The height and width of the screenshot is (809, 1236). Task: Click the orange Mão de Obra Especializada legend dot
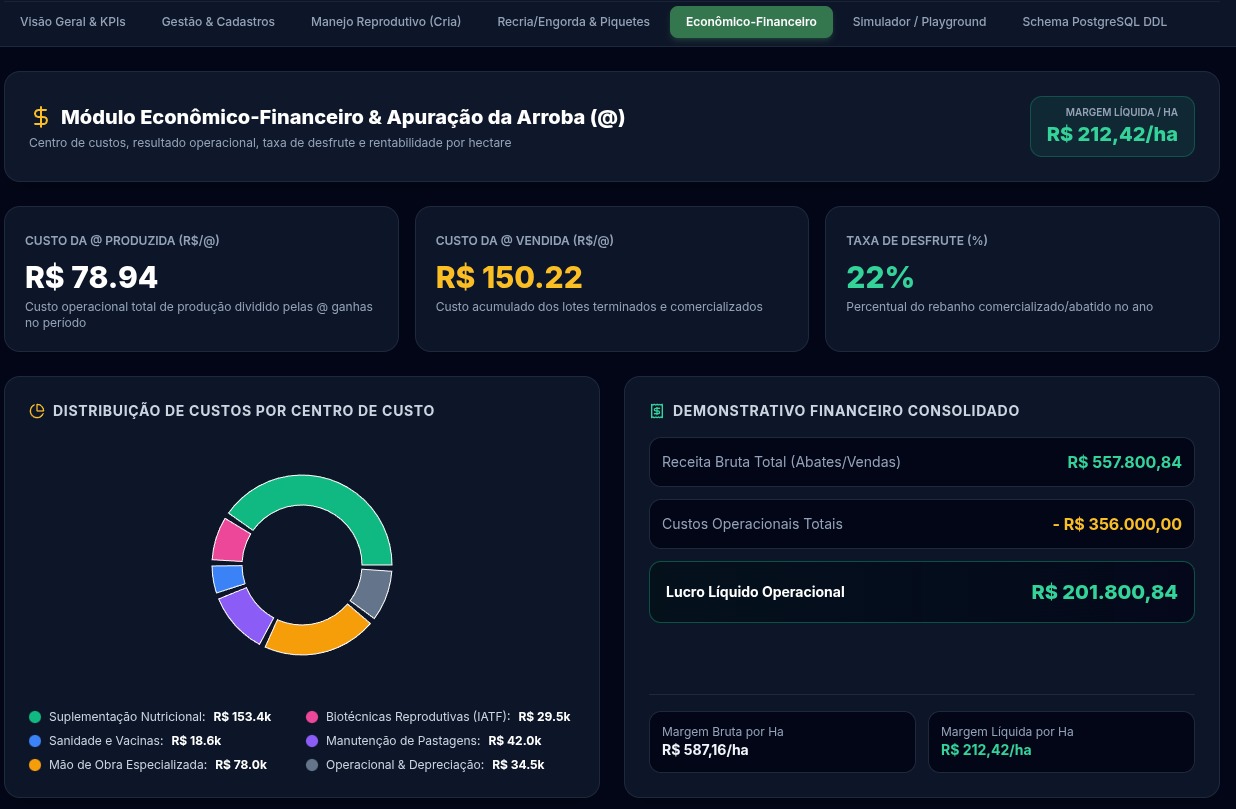coord(35,765)
